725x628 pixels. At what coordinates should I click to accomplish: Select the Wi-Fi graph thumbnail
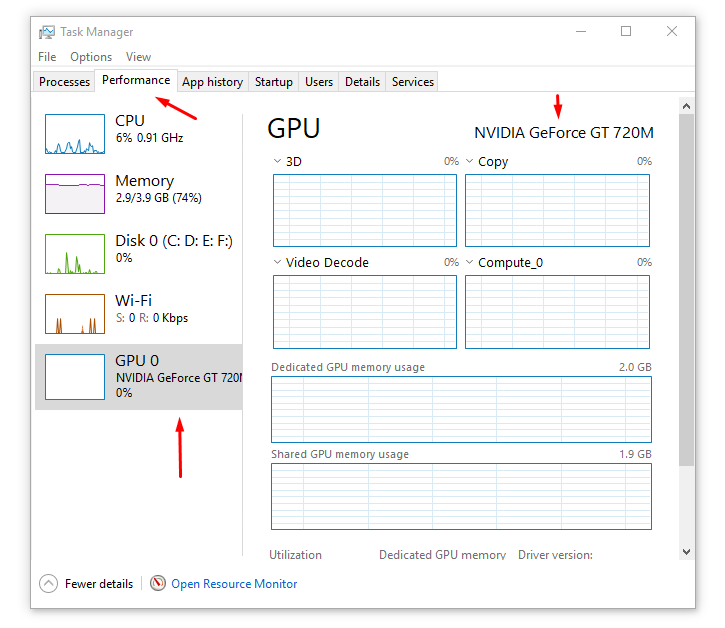[x=75, y=314]
